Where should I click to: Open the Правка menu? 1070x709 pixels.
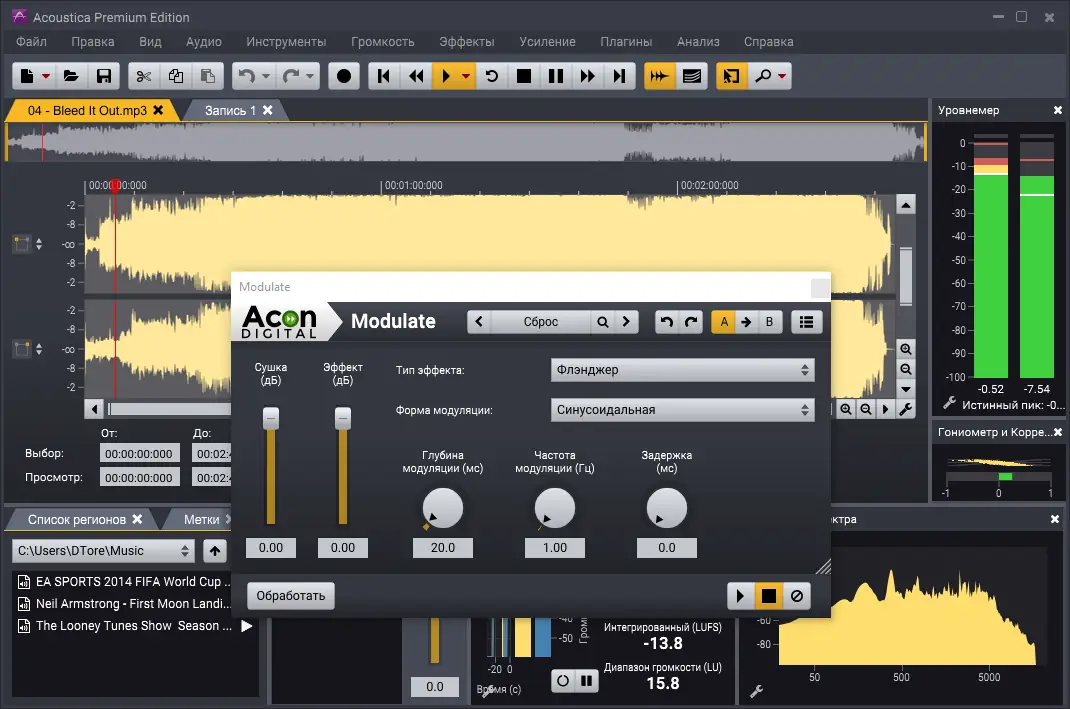click(x=93, y=42)
